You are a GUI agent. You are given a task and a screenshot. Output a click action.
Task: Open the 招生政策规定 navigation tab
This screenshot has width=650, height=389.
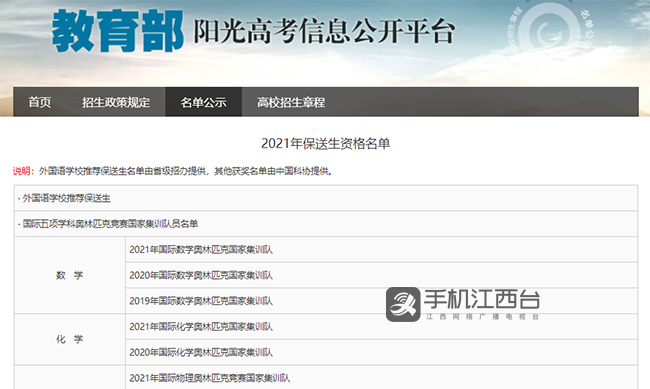point(116,102)
